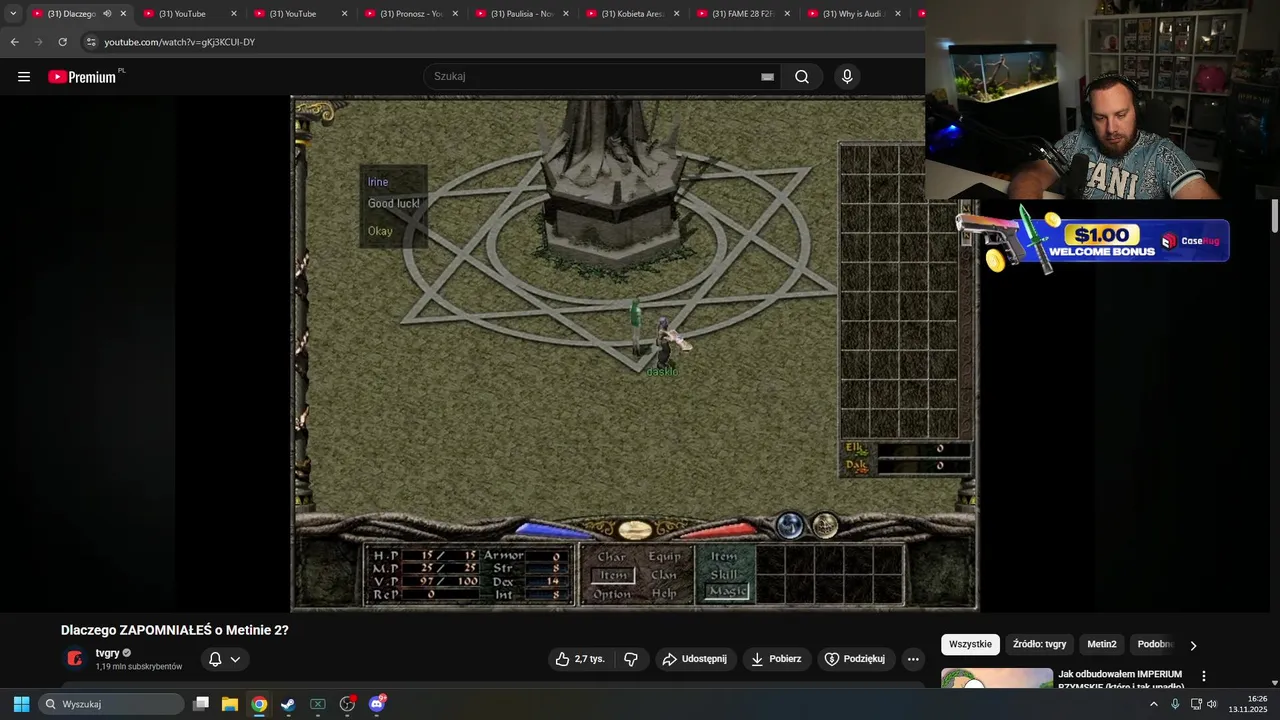Open the on-screen keyboard icon in search

pyautogui.click(x=767, y=77)
